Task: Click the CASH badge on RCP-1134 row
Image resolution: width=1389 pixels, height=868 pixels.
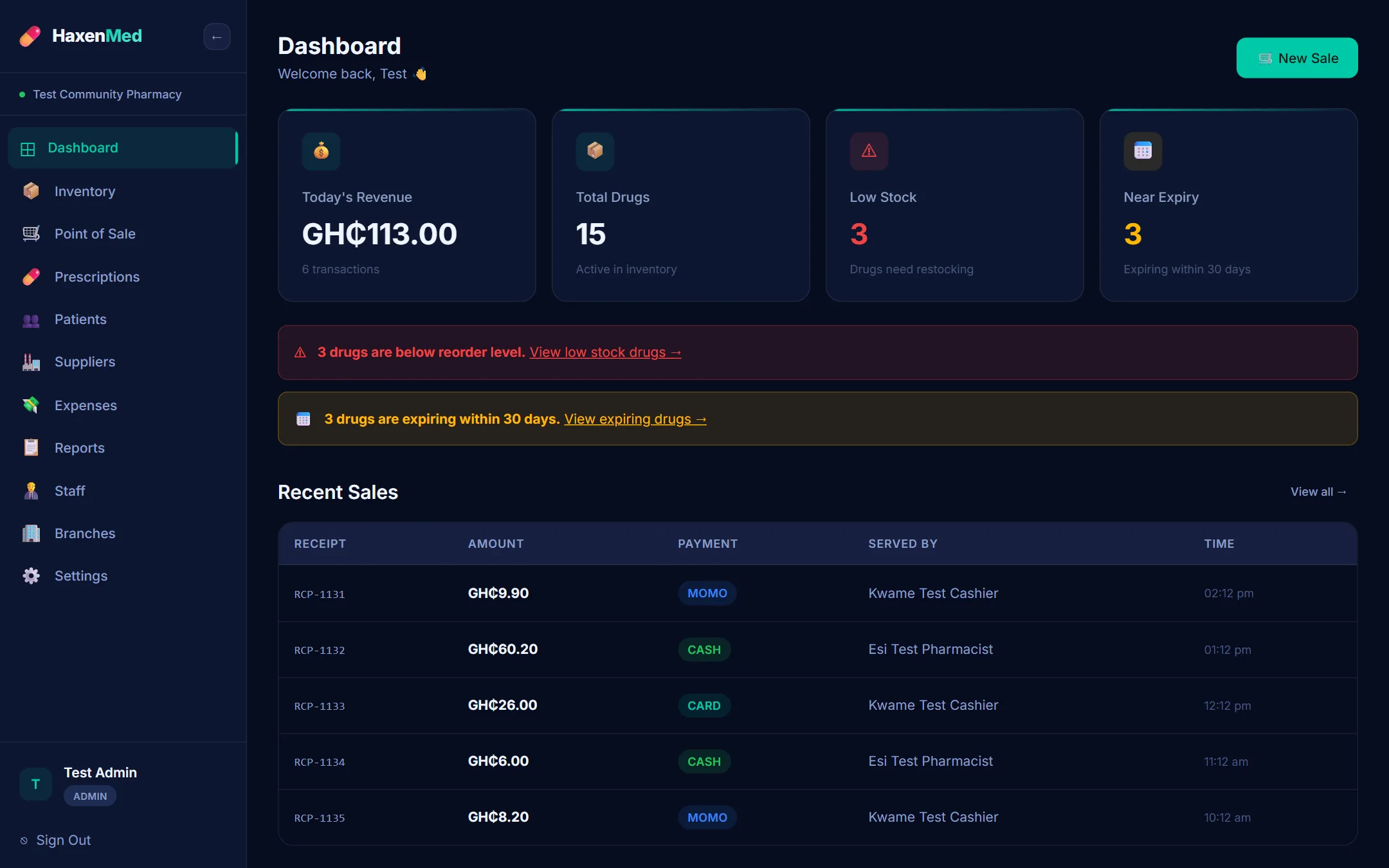Action: coord(704,761)
